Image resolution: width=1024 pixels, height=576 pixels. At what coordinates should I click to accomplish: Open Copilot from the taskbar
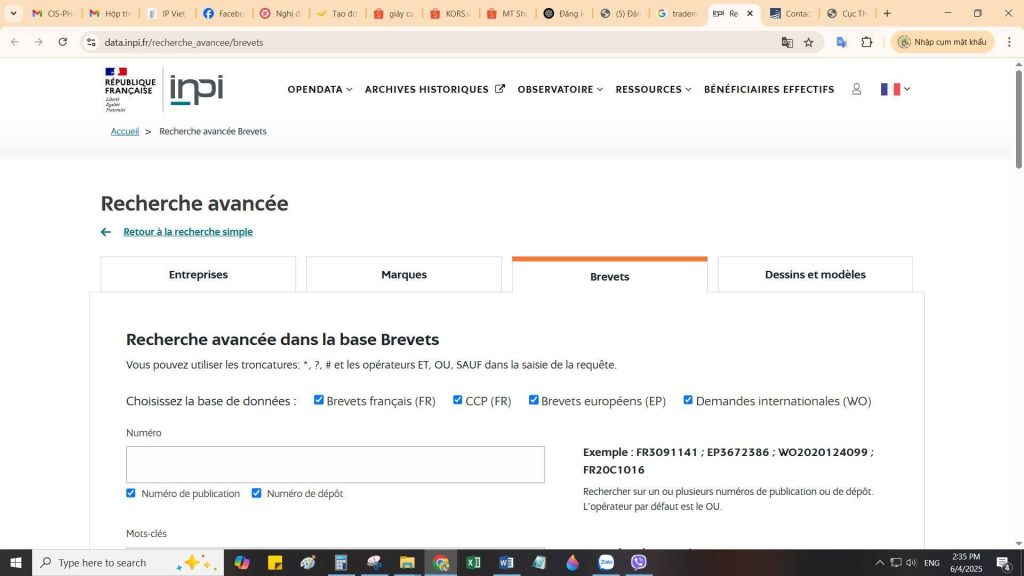(242, 562)
